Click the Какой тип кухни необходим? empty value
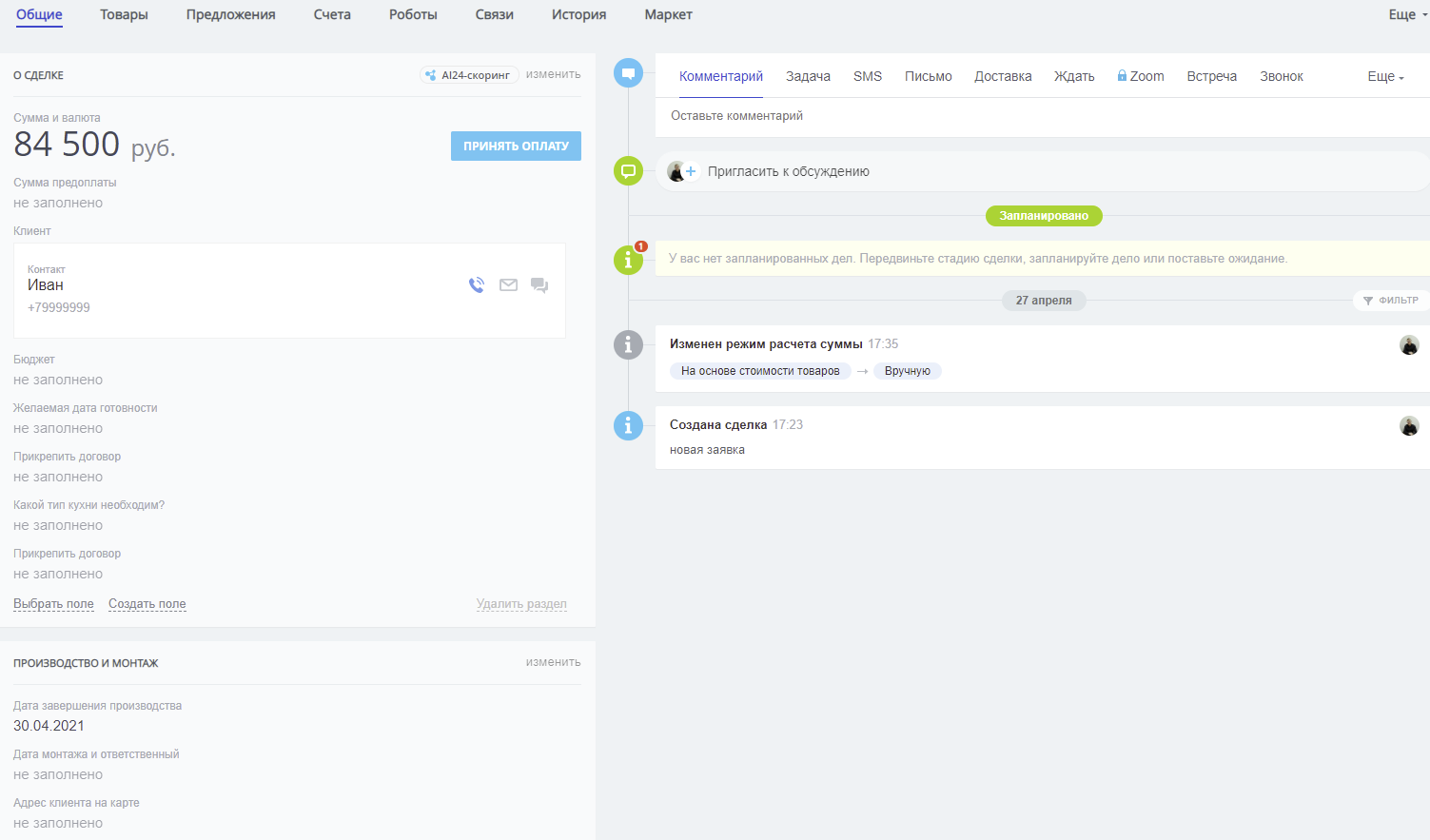Screen dimensions: 1430x840 pyautogui.click(x=58, y=525)
